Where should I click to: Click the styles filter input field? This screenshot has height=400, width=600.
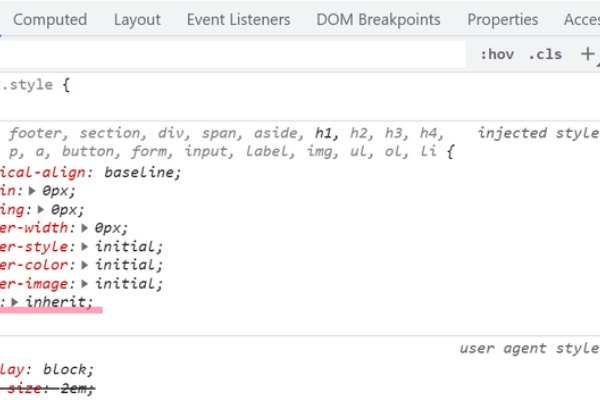point(233,54)
